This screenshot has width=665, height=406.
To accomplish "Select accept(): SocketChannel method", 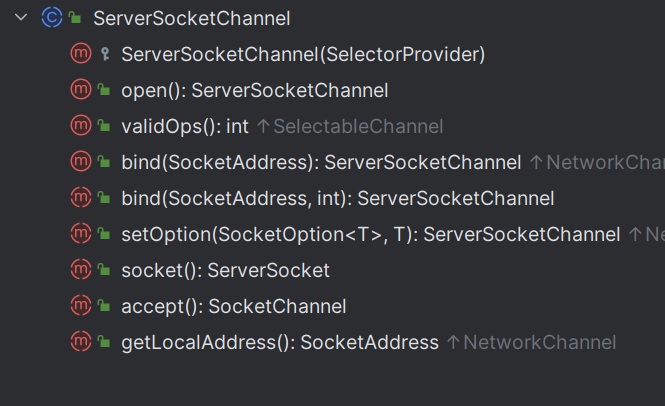I will point(234,307).
